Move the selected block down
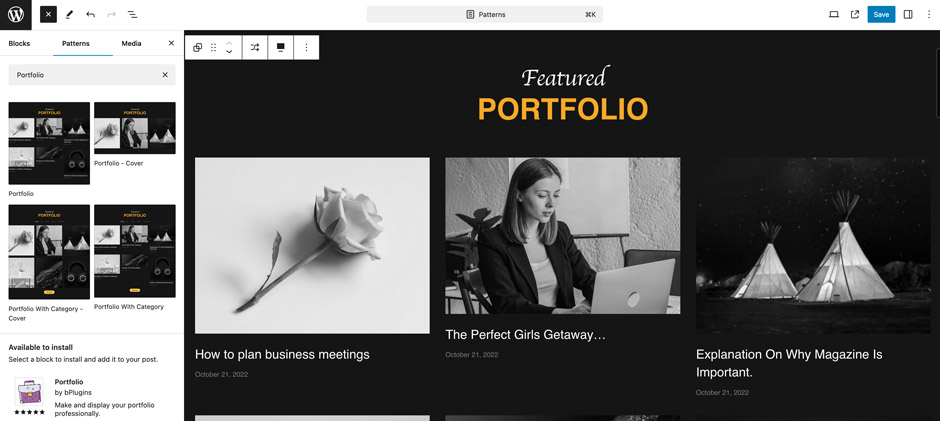Screen dimensions: 940x421 (229, 52)
